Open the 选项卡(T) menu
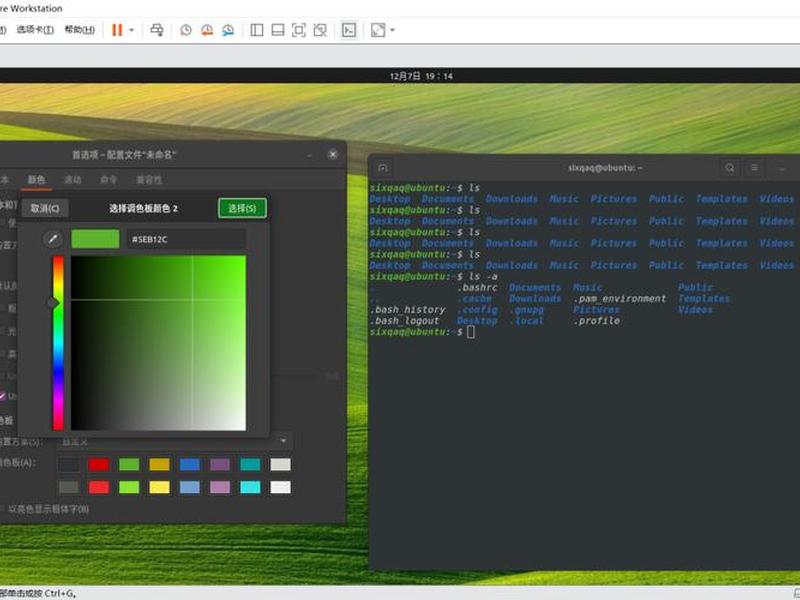The image size is (800, 600). click(35, 30)
